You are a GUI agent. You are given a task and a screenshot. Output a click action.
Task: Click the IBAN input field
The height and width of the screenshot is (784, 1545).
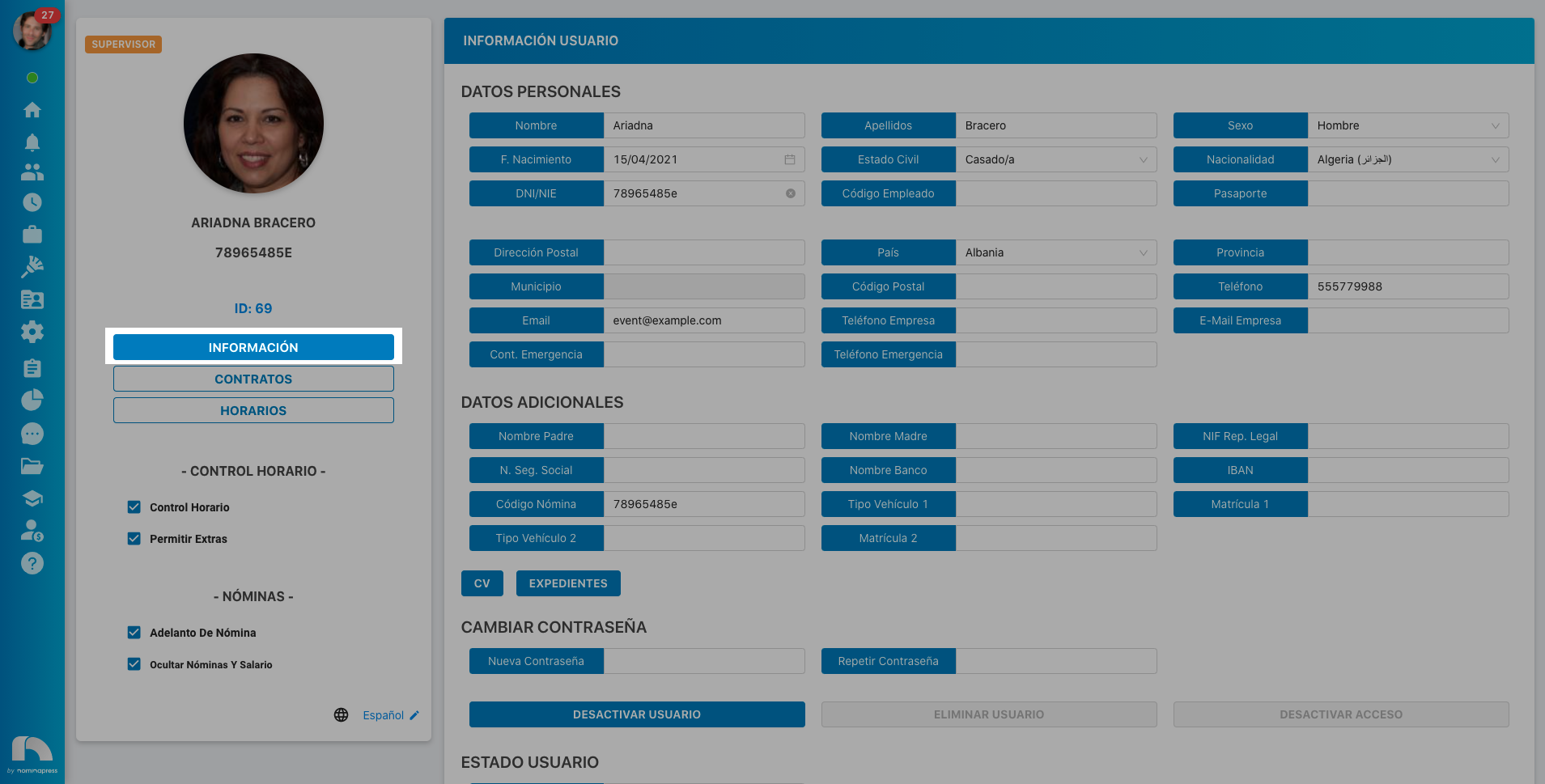[1408, 470]
